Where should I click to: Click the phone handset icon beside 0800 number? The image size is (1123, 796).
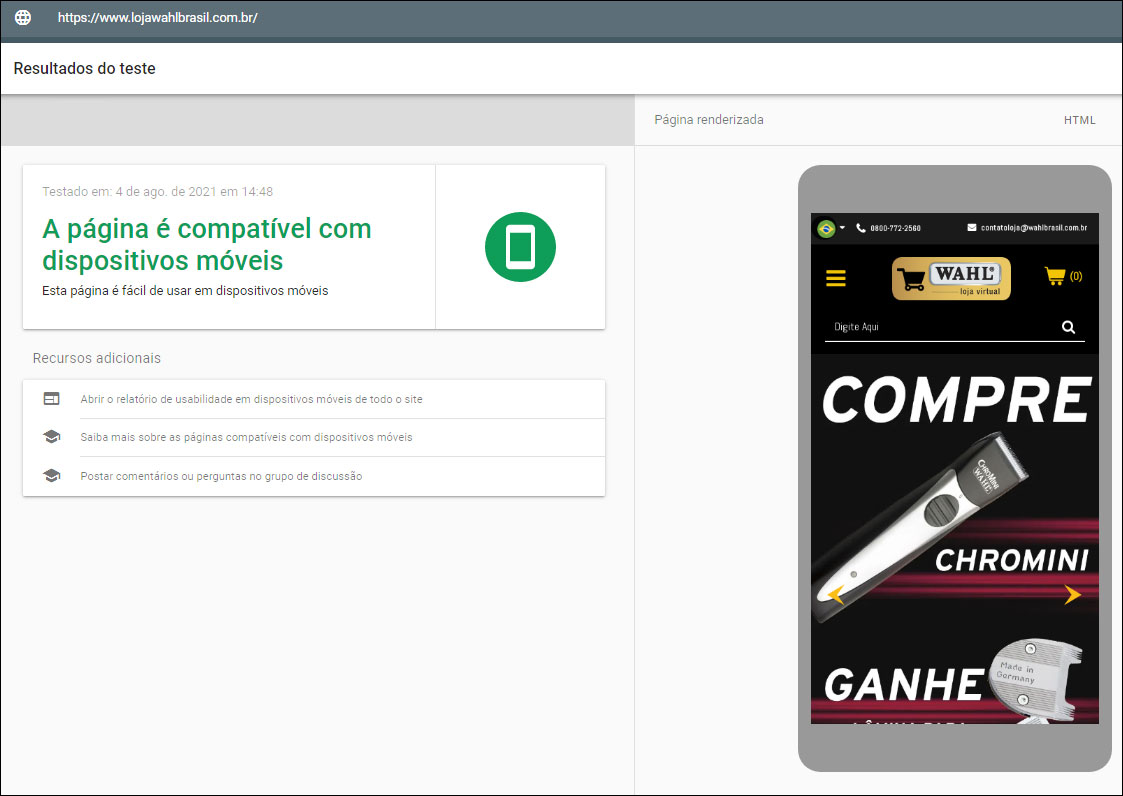pyautogui.click(x=861, y=228)
